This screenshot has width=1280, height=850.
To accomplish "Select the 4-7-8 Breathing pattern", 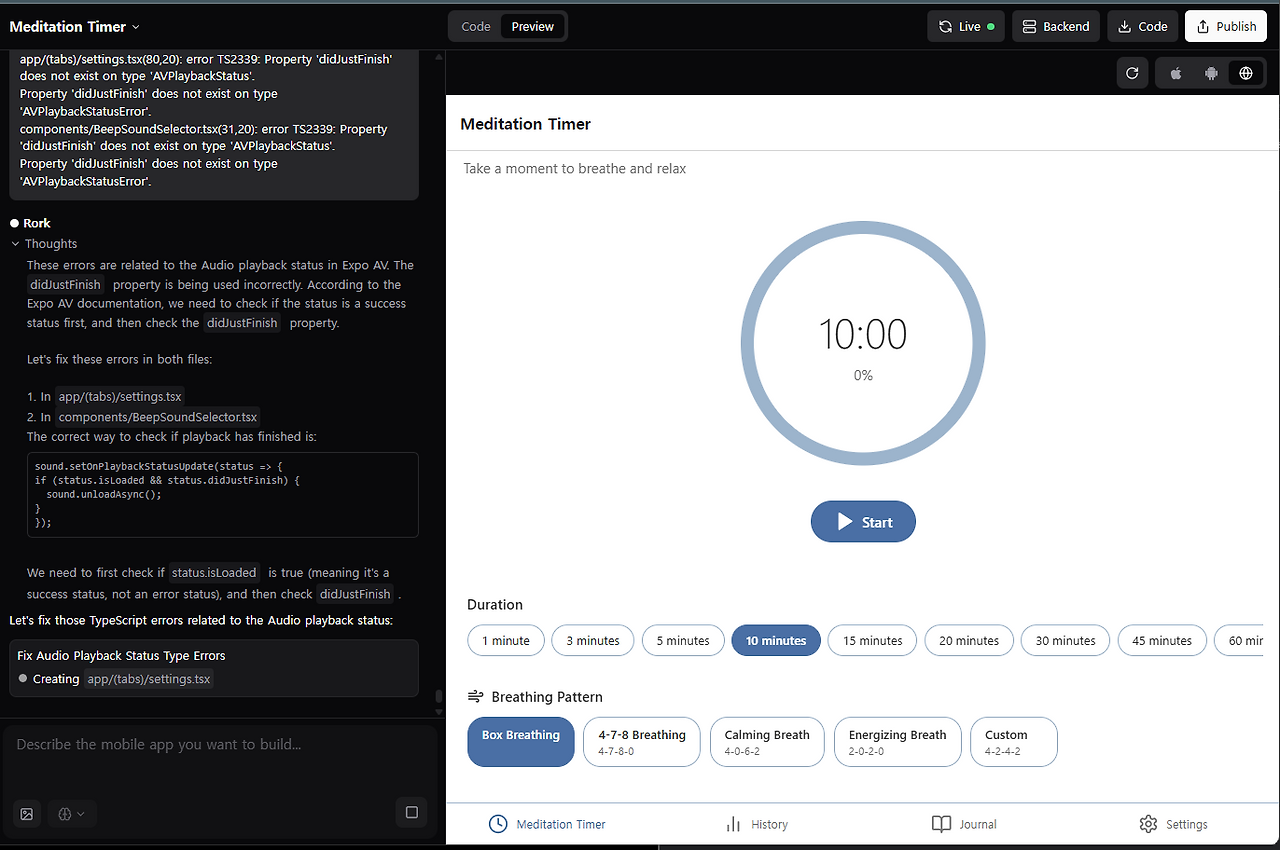I will pyautogui.click(x=642, y=742).
